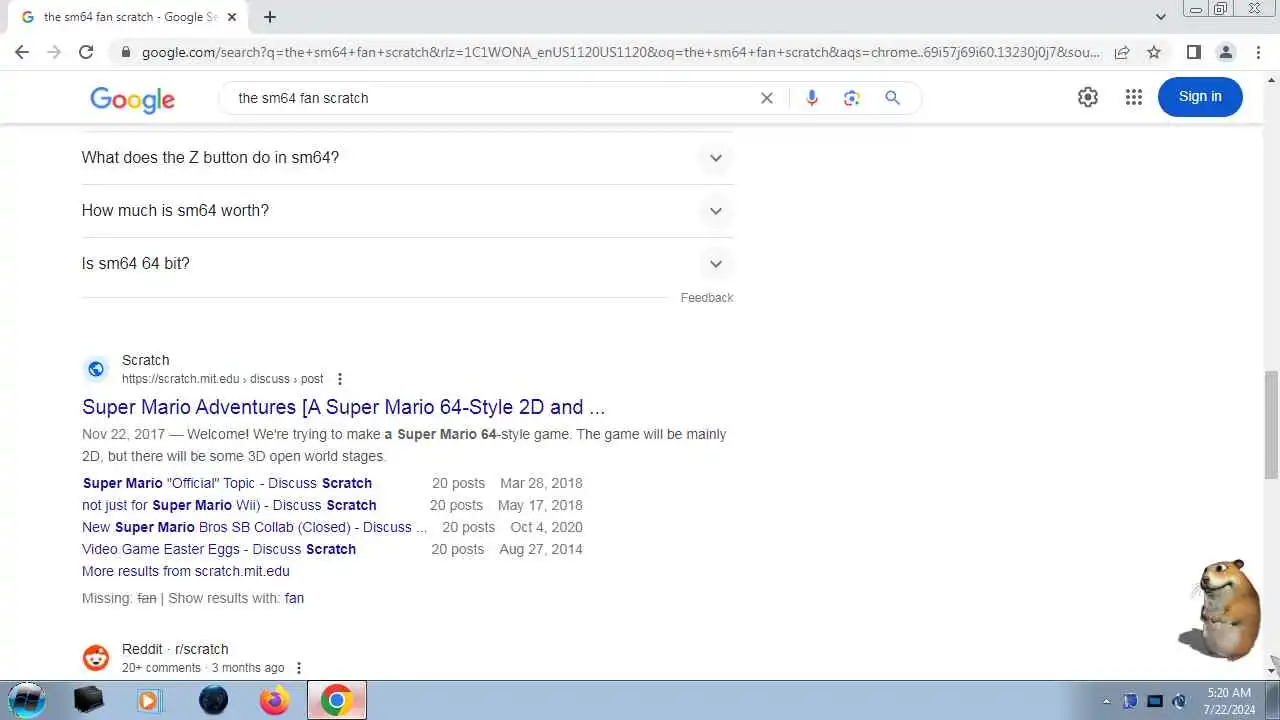Show hidden system tray icons
Image resolution: width=1280 pixels, height=720 pixels.
(1106, 701)
